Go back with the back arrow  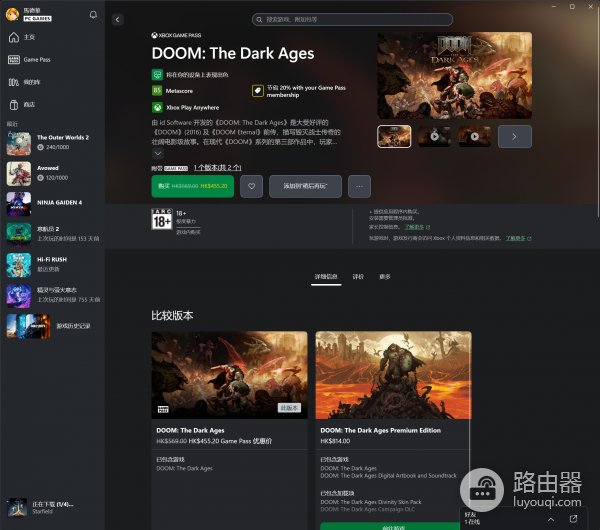117,20
